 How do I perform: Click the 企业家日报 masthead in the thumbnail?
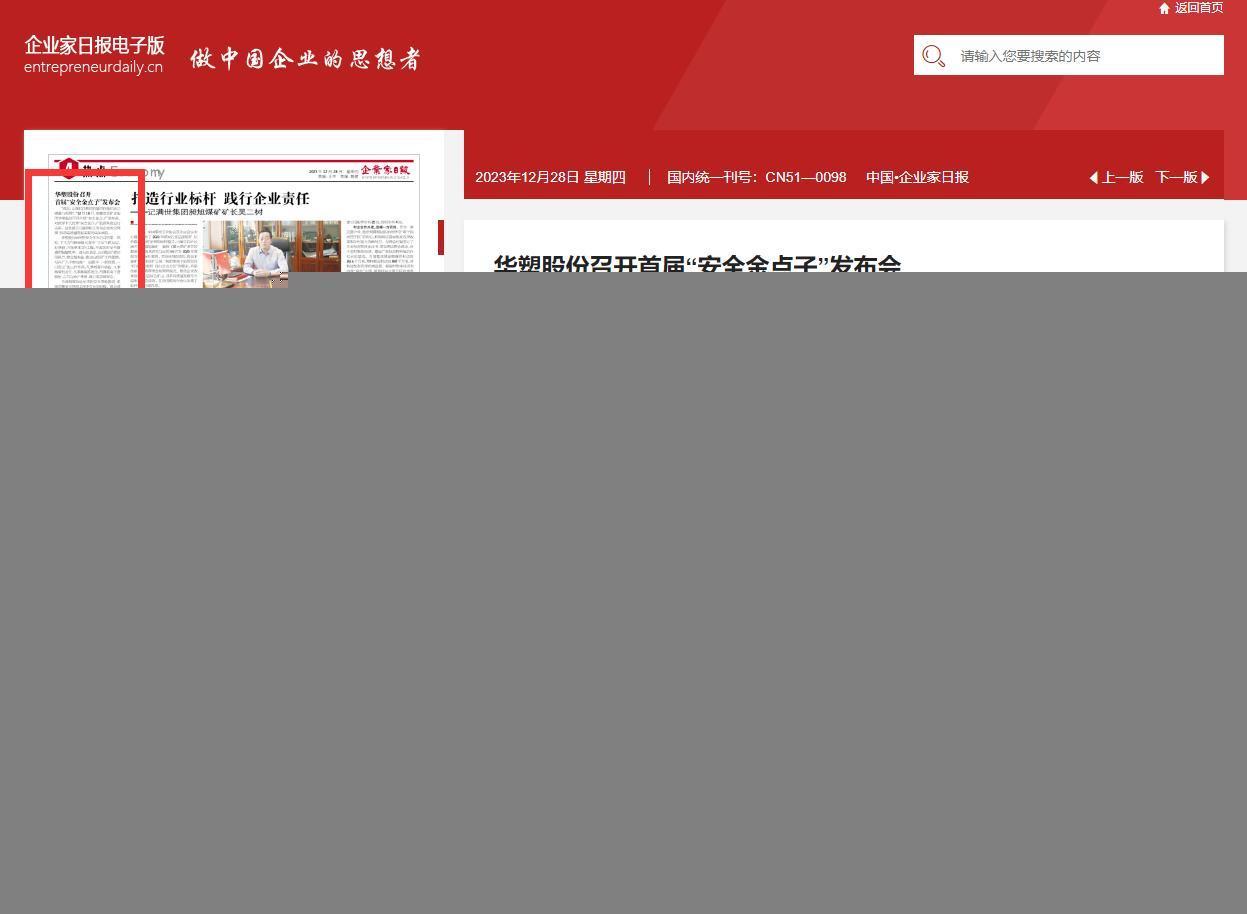tap(386, 170)
